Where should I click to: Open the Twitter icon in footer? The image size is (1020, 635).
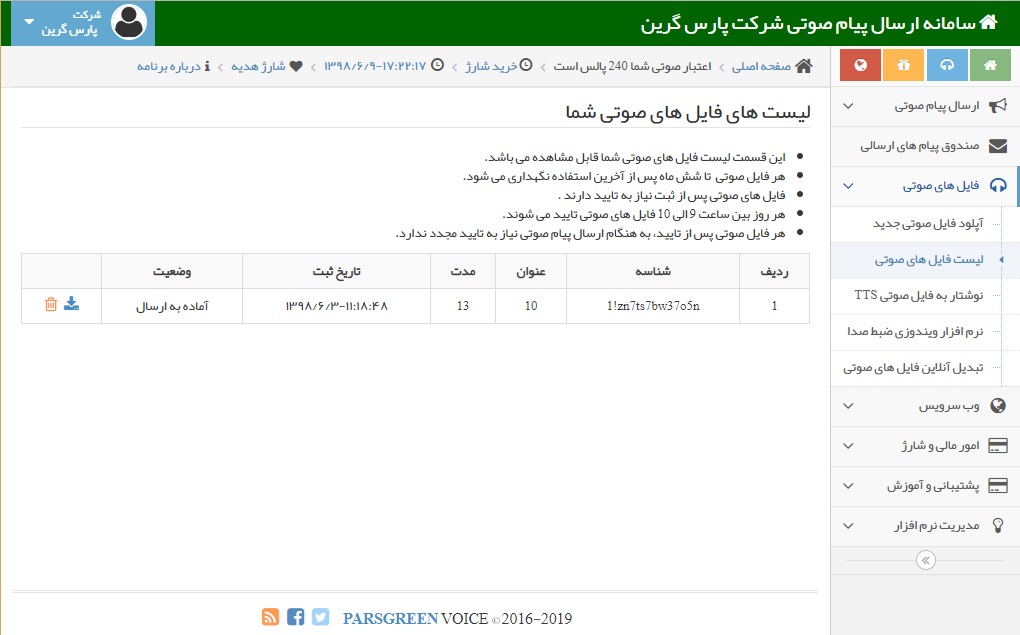(320, 617)
